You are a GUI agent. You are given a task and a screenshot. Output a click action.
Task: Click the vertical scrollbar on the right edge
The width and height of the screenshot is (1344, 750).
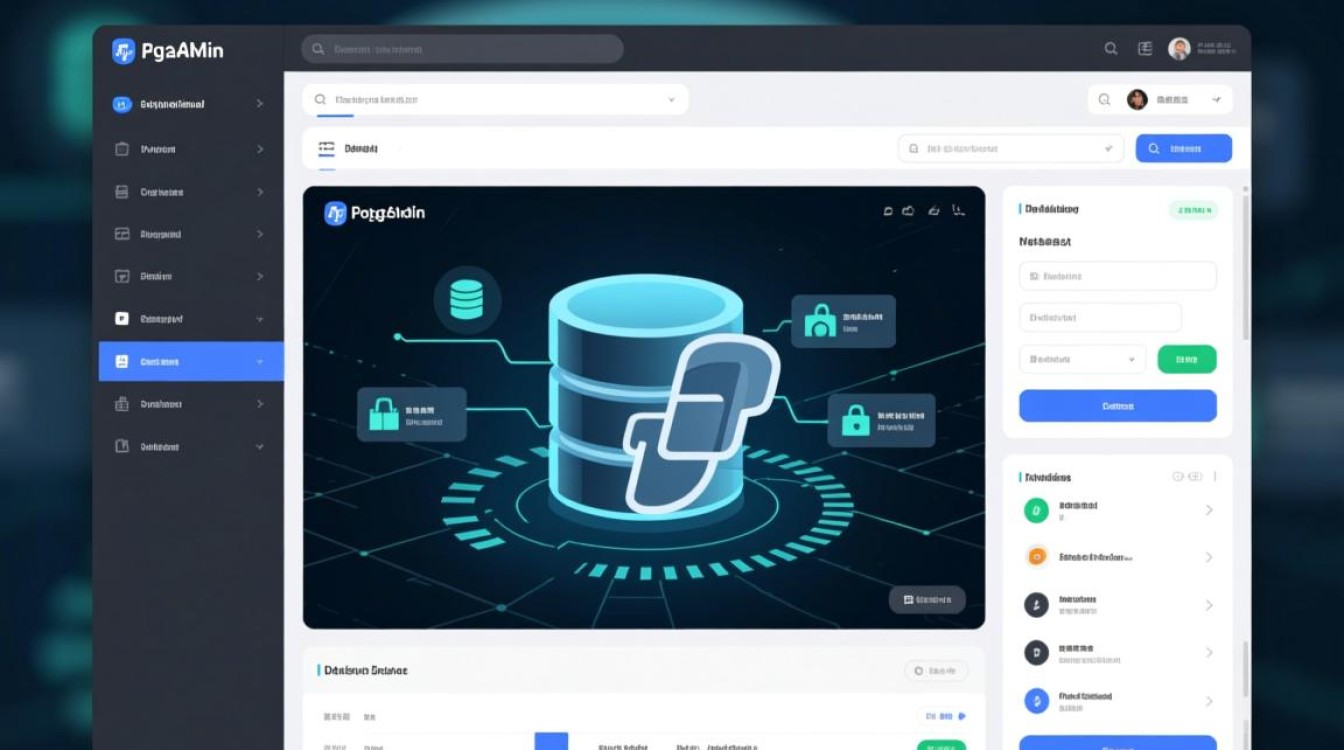pos(1245,270)
